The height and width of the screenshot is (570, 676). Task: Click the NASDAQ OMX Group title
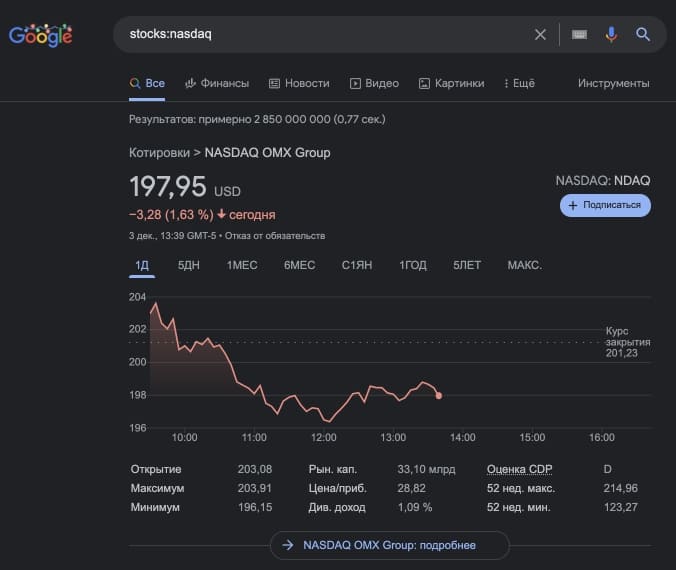(x=267, y=153)
